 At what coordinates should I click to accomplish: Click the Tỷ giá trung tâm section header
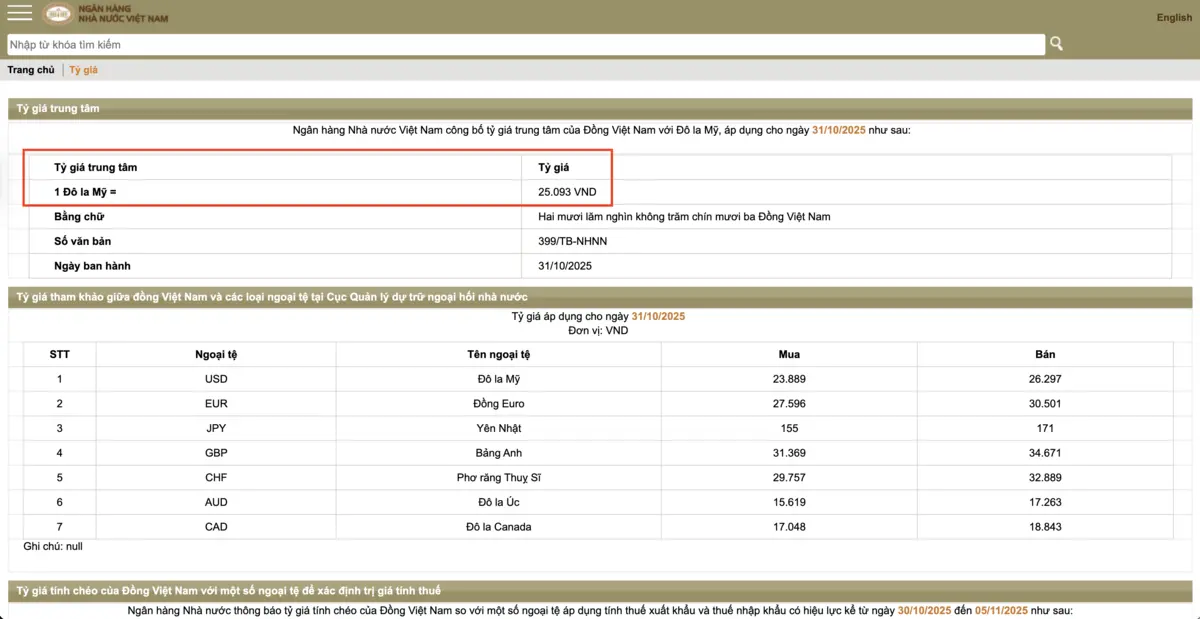click(57, 108)
